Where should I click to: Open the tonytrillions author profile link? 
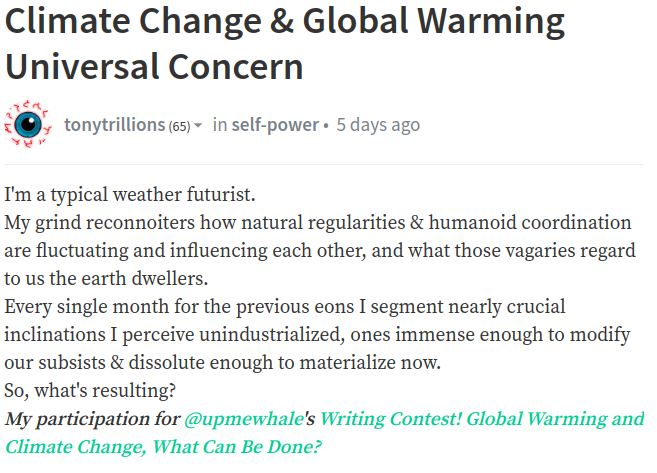pyautogui.click(x=114, y=125)
